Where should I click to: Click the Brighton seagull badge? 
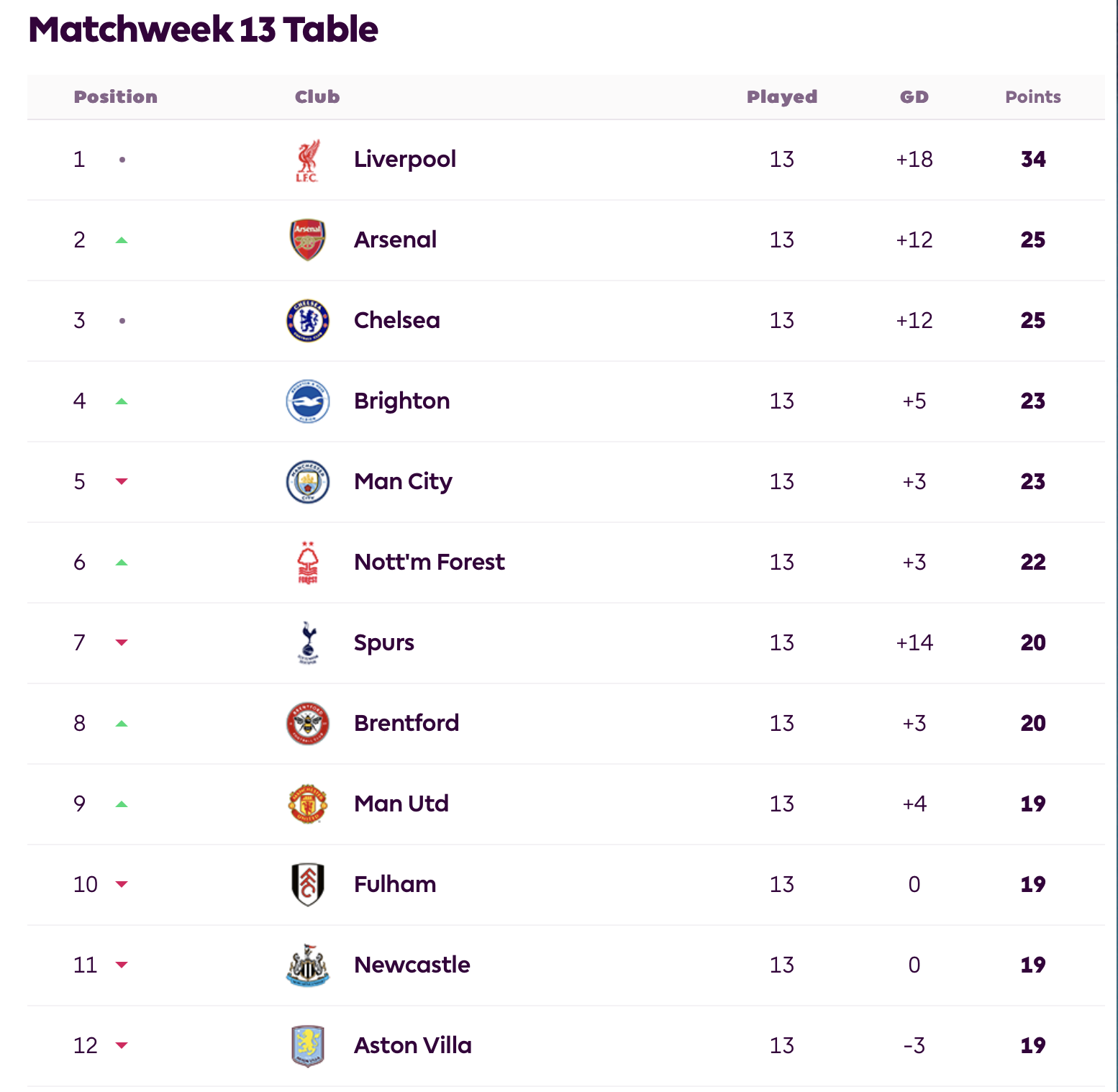tap(308, 401)
